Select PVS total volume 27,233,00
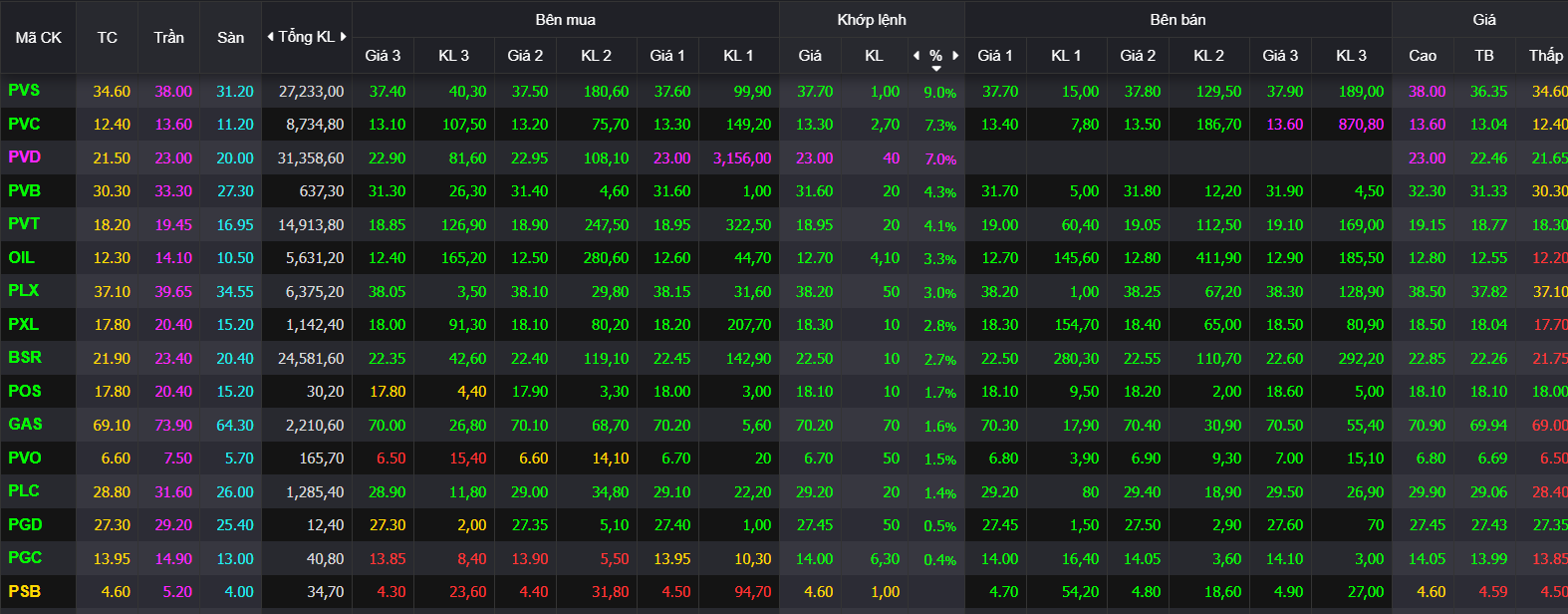This screenshot has width=1568, height=614. [311, 92]
